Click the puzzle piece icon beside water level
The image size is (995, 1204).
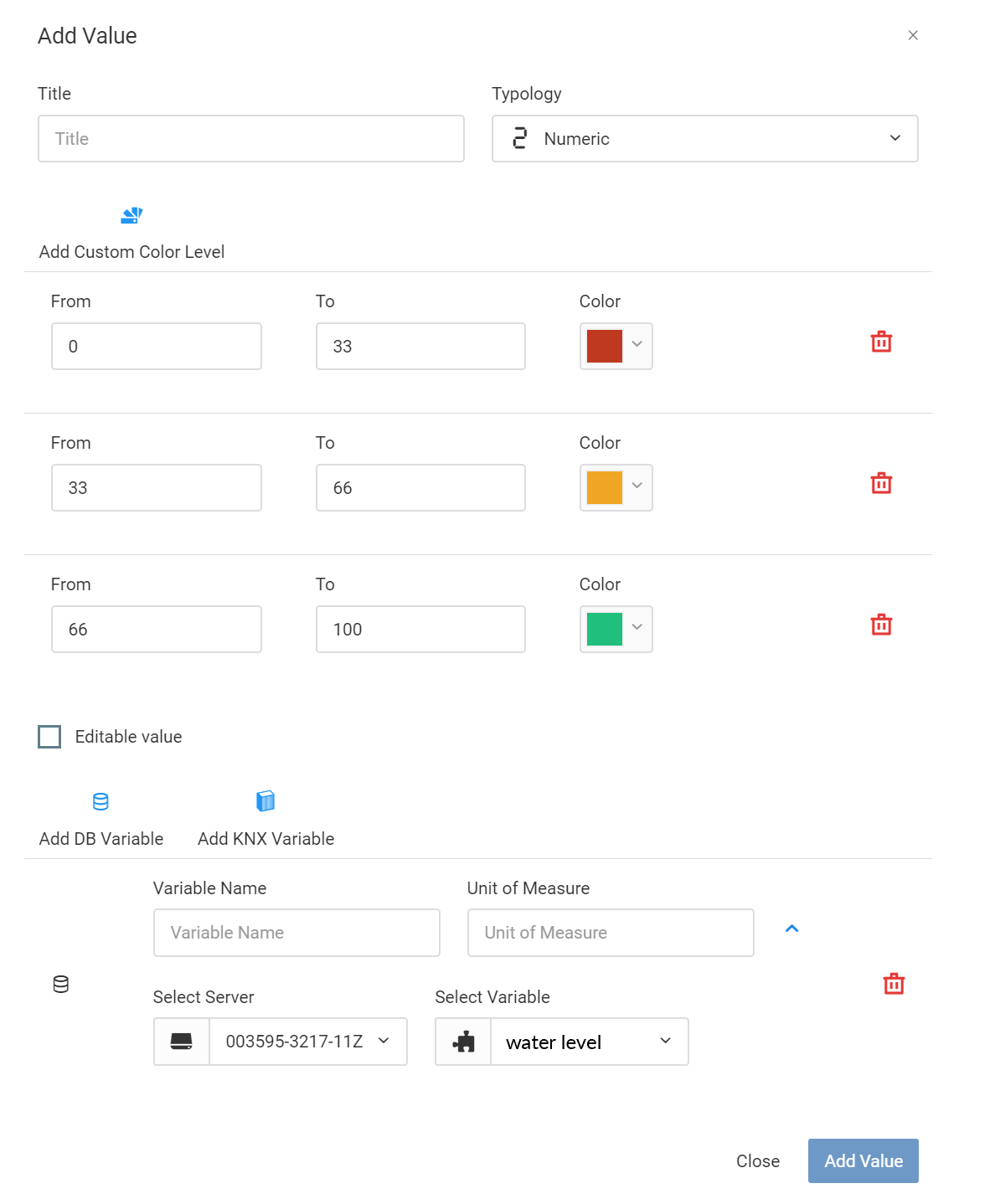click(463, 1042)
